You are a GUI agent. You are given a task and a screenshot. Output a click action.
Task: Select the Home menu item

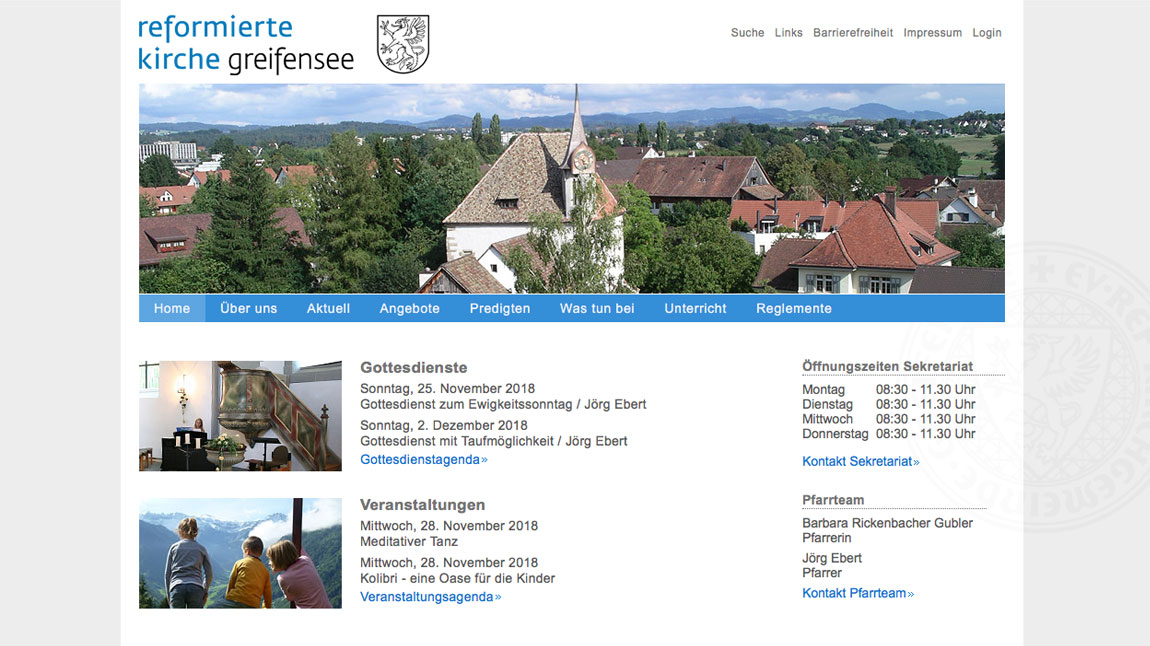[172, 309]
